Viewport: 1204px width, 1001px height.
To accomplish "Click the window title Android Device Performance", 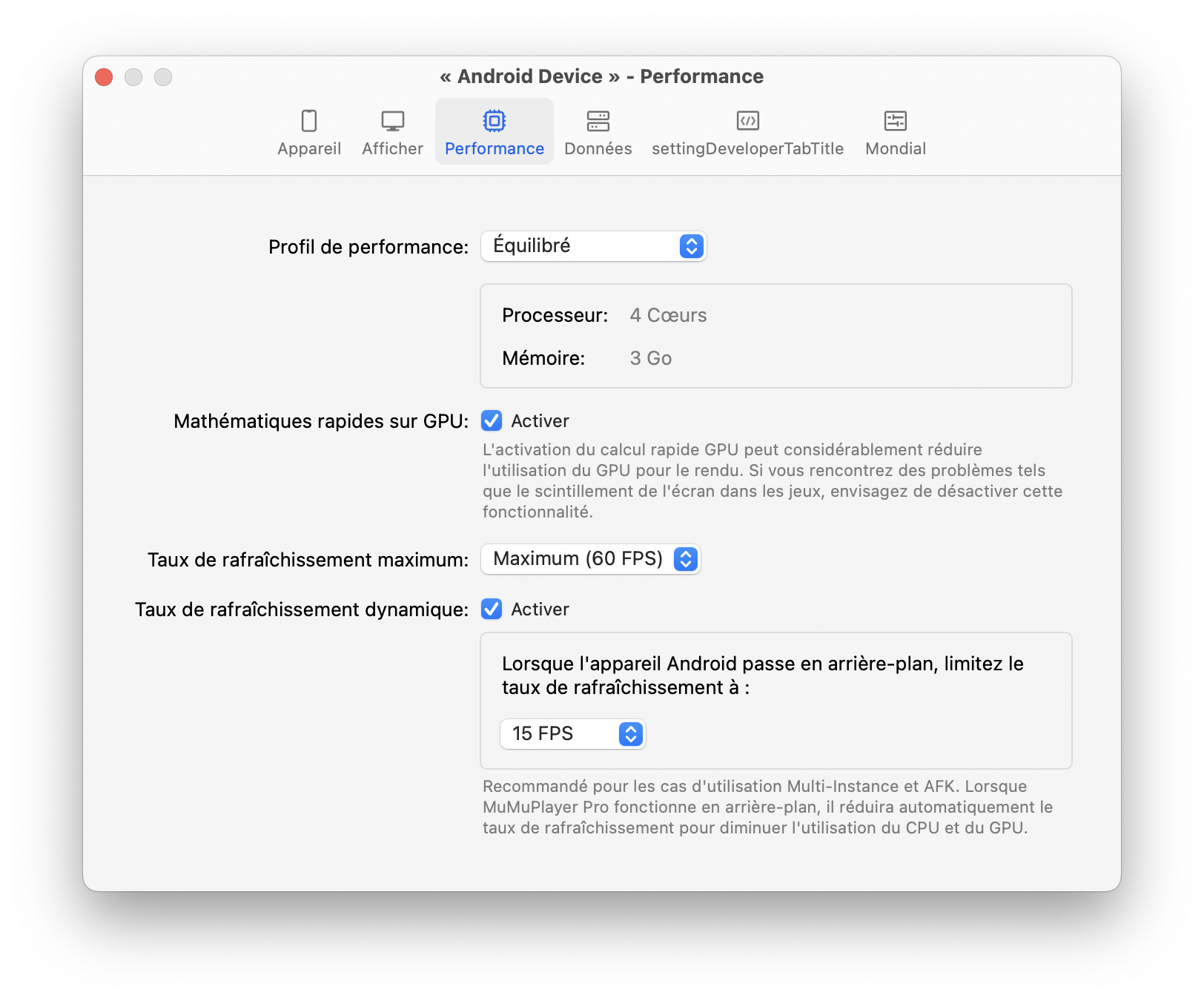I will 601,76.
